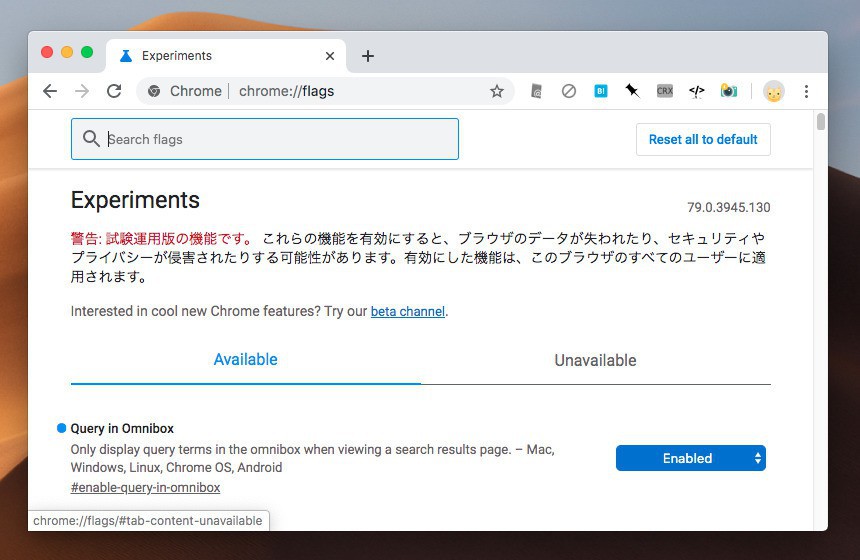Click the #enable-query-in-omnibox anchor link
Image resolution: width=860 pixels, height=560 pixels.
pyautogui.click(x=145, y=487)
